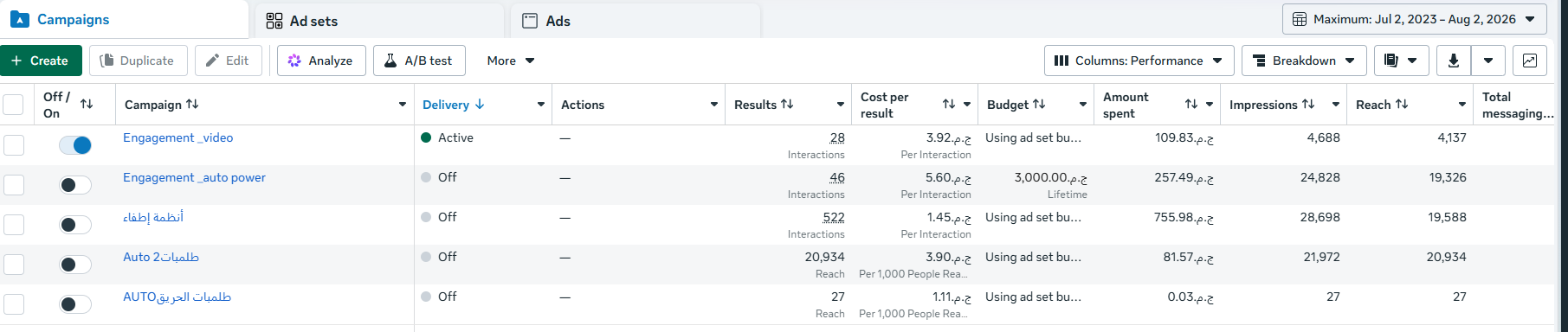
Task: Click the Analyze sparkle icon button
Action: pos(321,61)
